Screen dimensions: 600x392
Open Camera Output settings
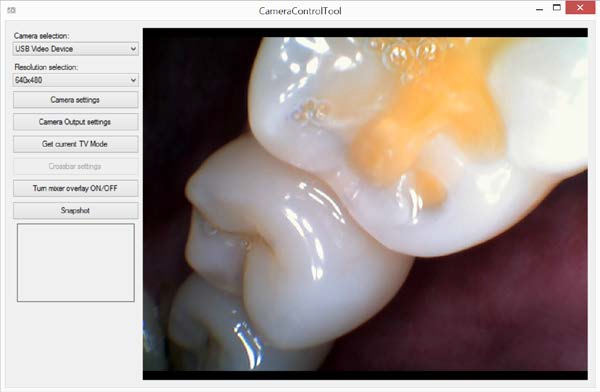(75, 122)
